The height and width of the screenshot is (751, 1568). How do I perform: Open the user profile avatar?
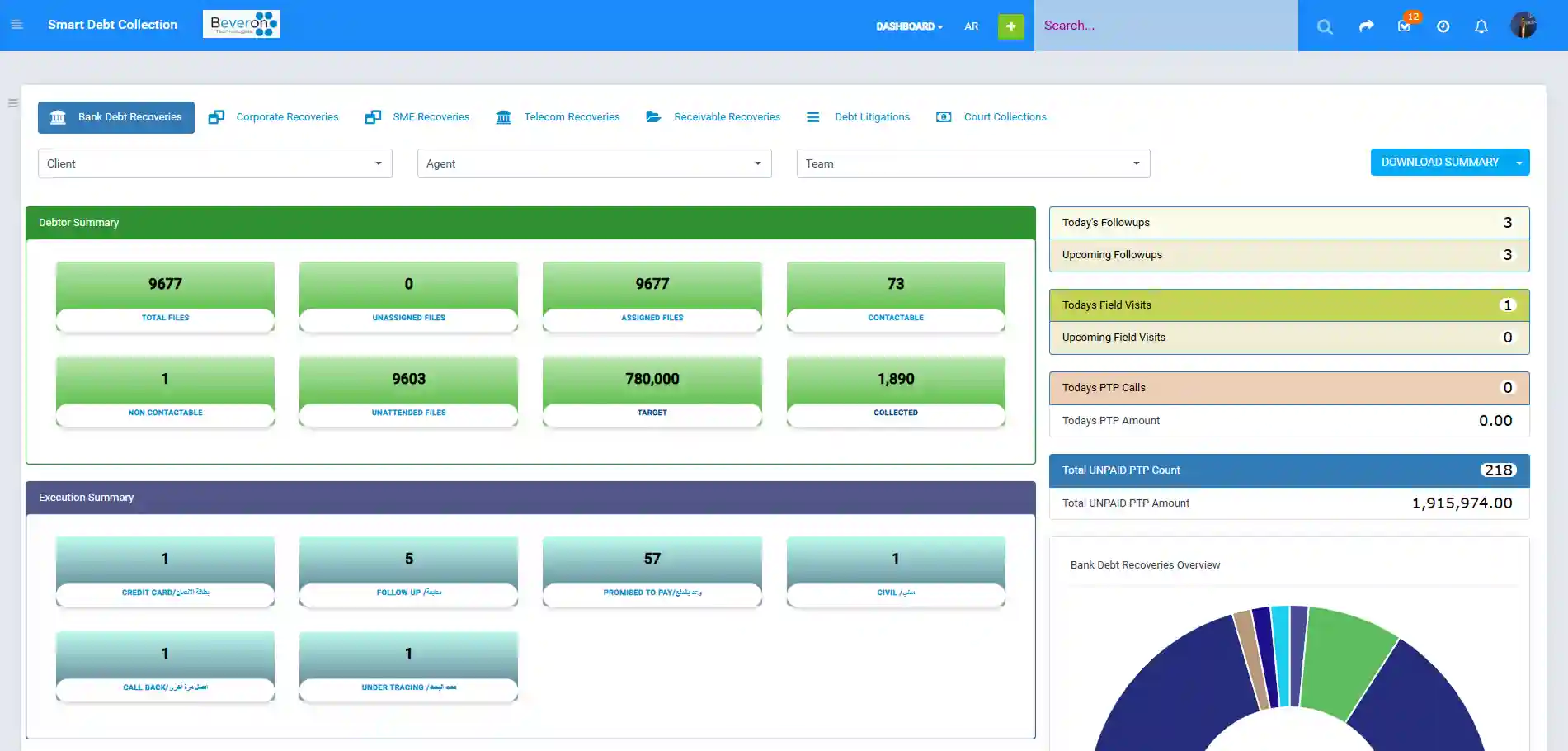click(1523, 25)
